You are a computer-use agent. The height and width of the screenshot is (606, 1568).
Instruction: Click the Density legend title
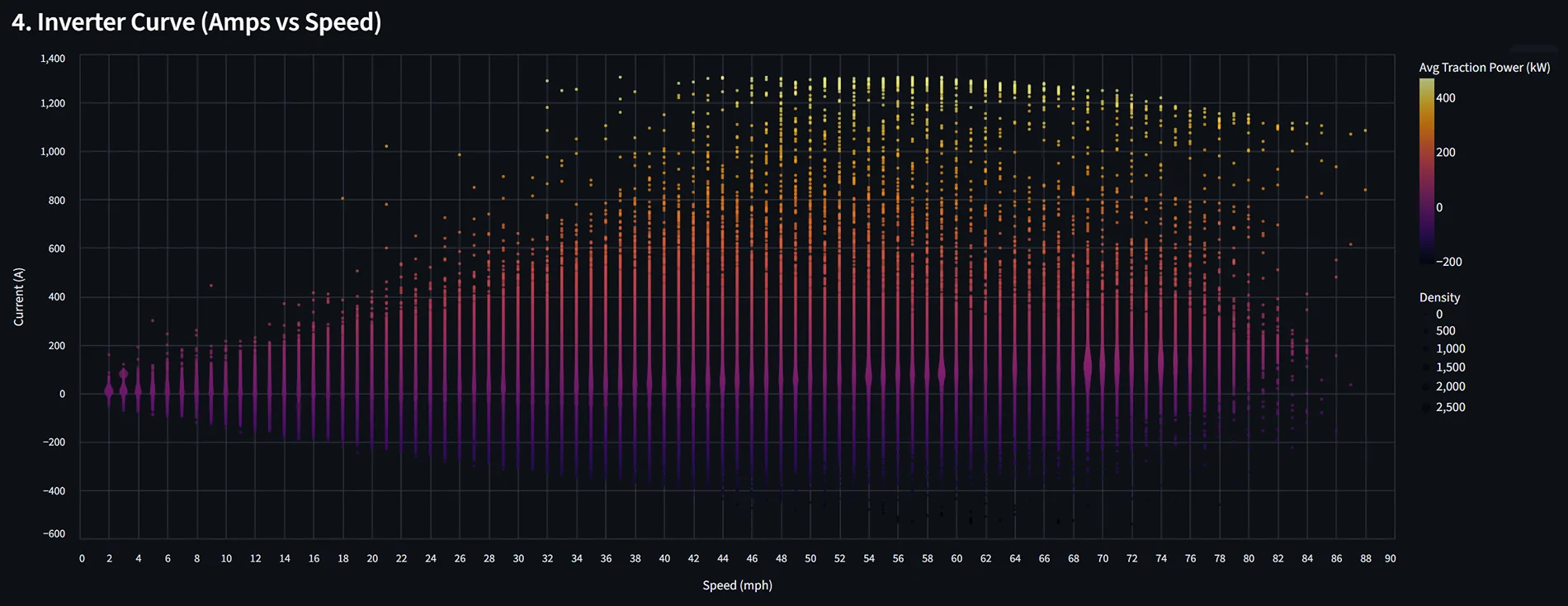[x=1439, y=297]
